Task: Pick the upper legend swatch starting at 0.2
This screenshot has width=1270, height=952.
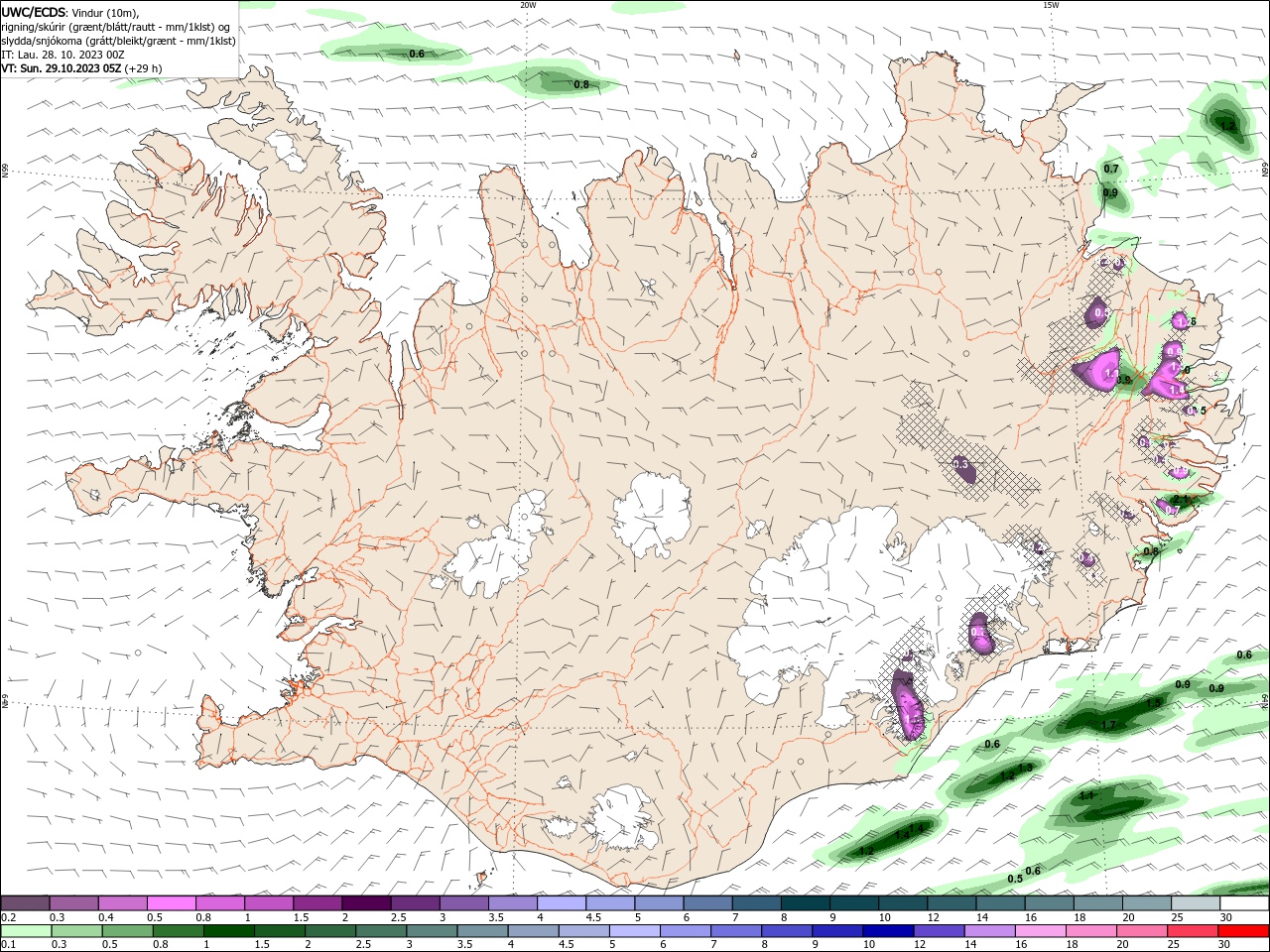Action: tap(25, 903)
